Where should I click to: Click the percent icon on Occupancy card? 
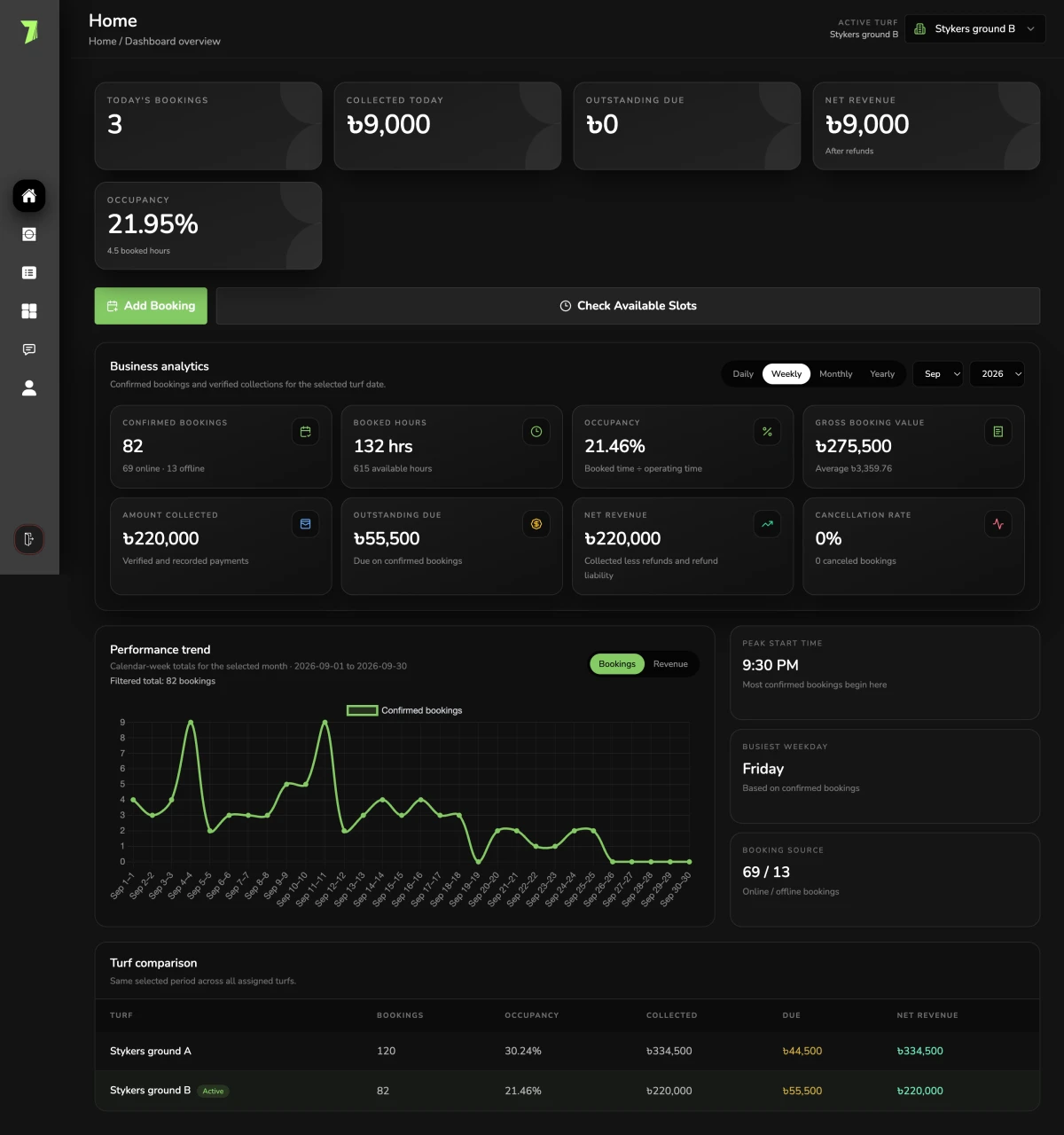pyautogui.click(x=767, y=432)
